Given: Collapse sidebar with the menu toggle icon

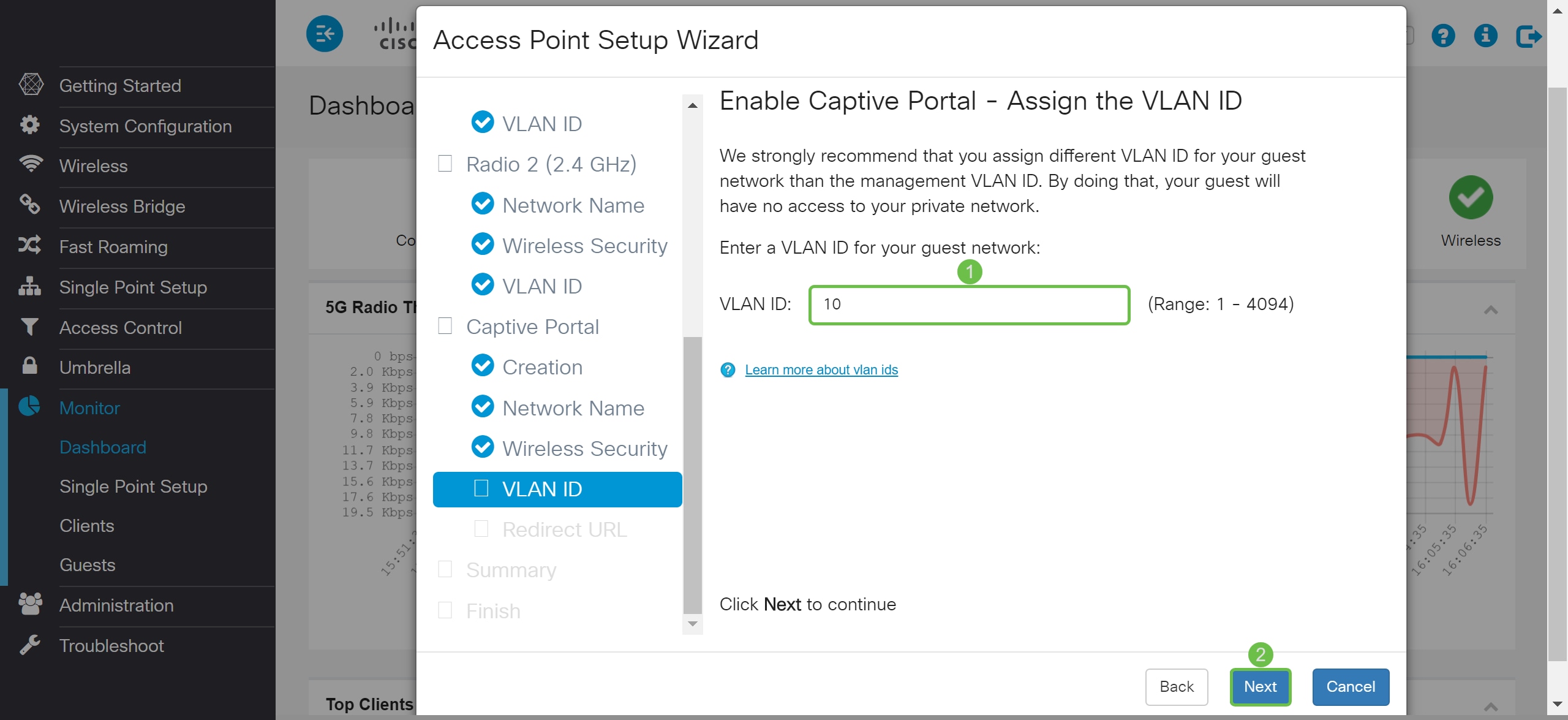Looking at the screenshot, I should click(x=324, y=34).
